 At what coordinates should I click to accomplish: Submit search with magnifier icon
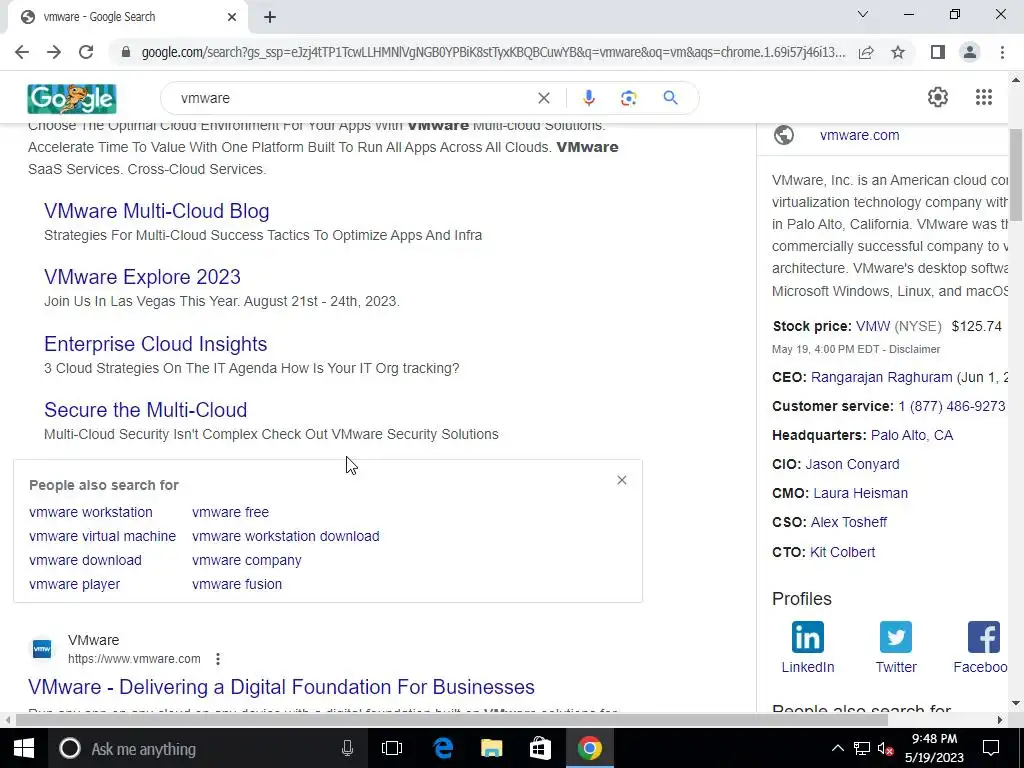tap(670, 98)
